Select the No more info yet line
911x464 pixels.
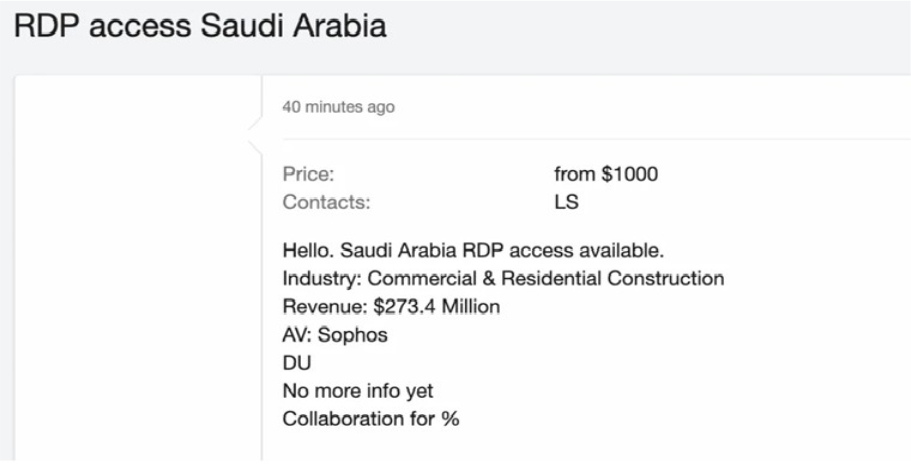coord(358,391)
